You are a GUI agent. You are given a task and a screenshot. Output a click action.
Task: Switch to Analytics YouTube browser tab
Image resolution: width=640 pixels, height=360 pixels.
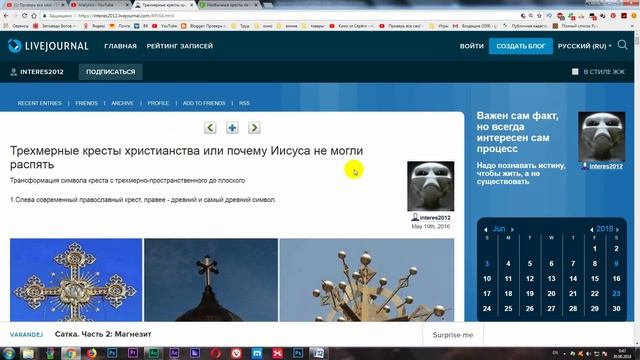(x=99, y=5)
